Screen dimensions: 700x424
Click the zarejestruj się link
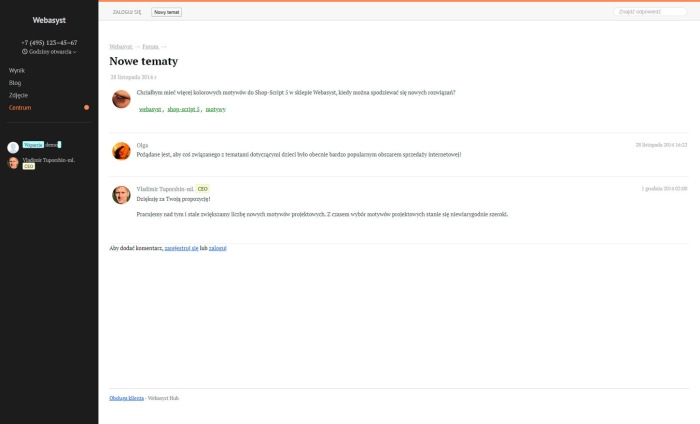coord(181,247)
